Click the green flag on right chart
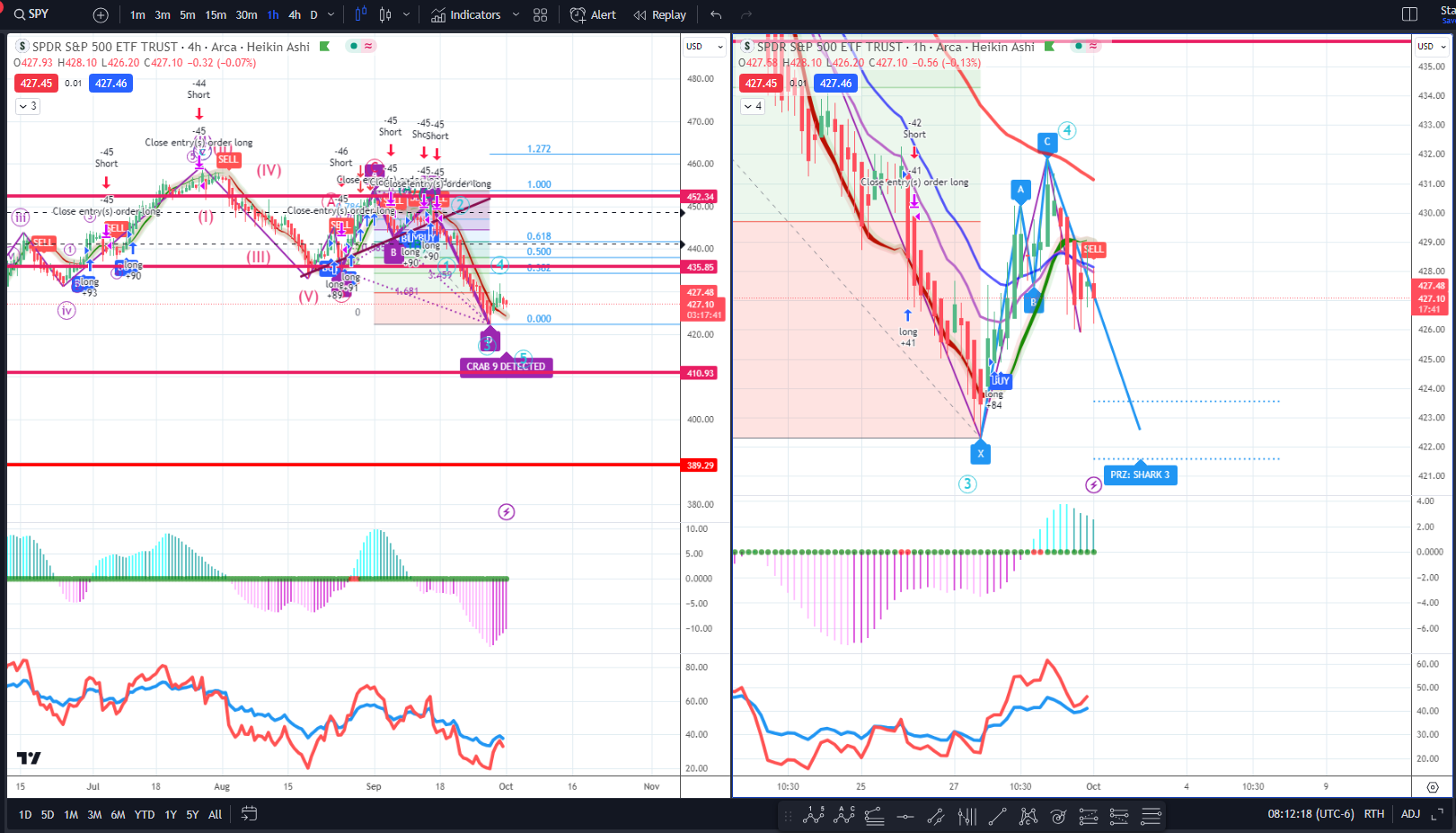 pos(1050,47)
